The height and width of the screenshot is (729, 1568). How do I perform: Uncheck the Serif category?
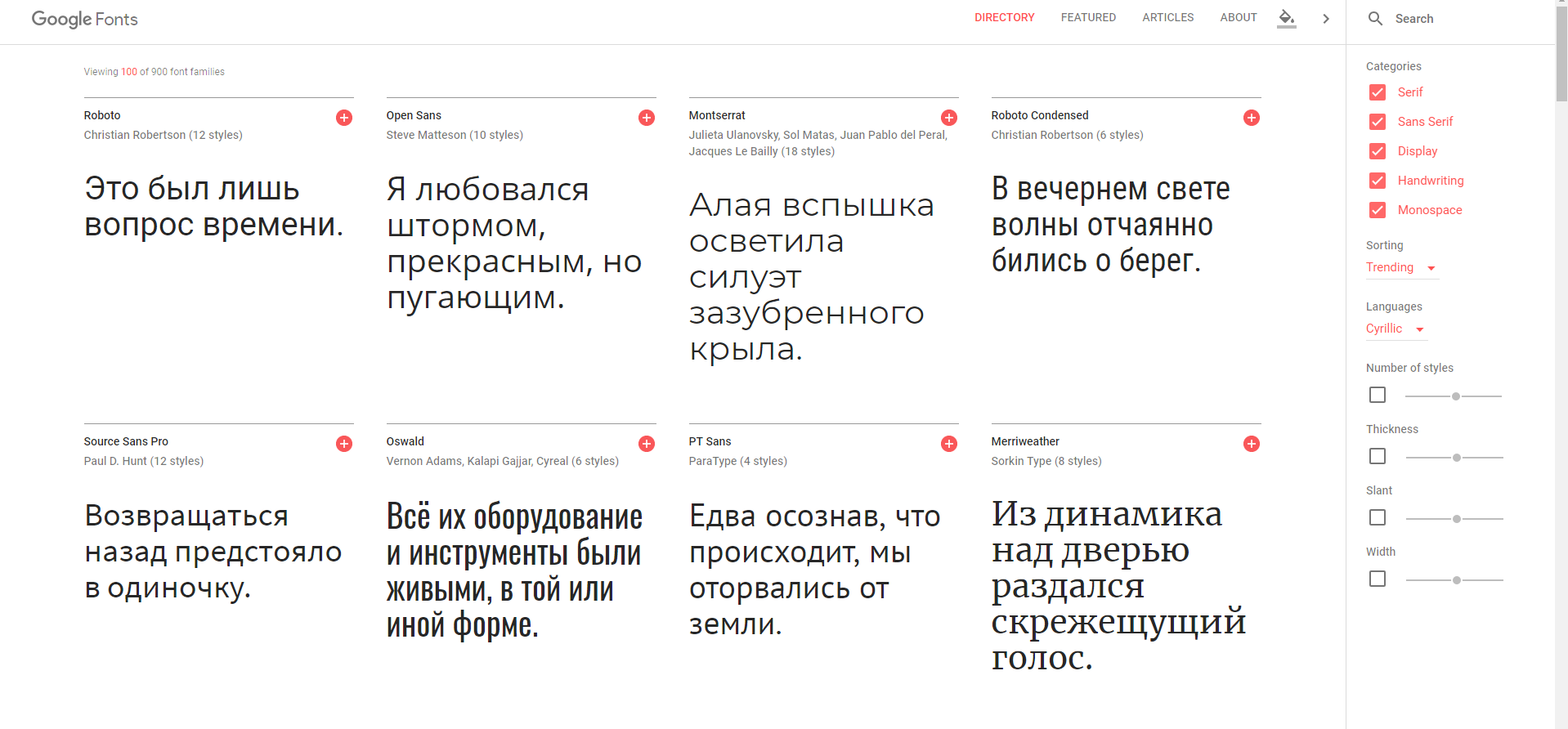pos(1378,92)
